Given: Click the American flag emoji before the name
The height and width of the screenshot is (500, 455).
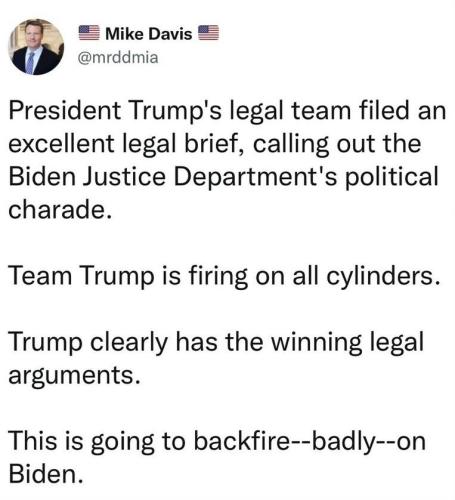Looking at the screenshot, I should click(x=89, y=33).
